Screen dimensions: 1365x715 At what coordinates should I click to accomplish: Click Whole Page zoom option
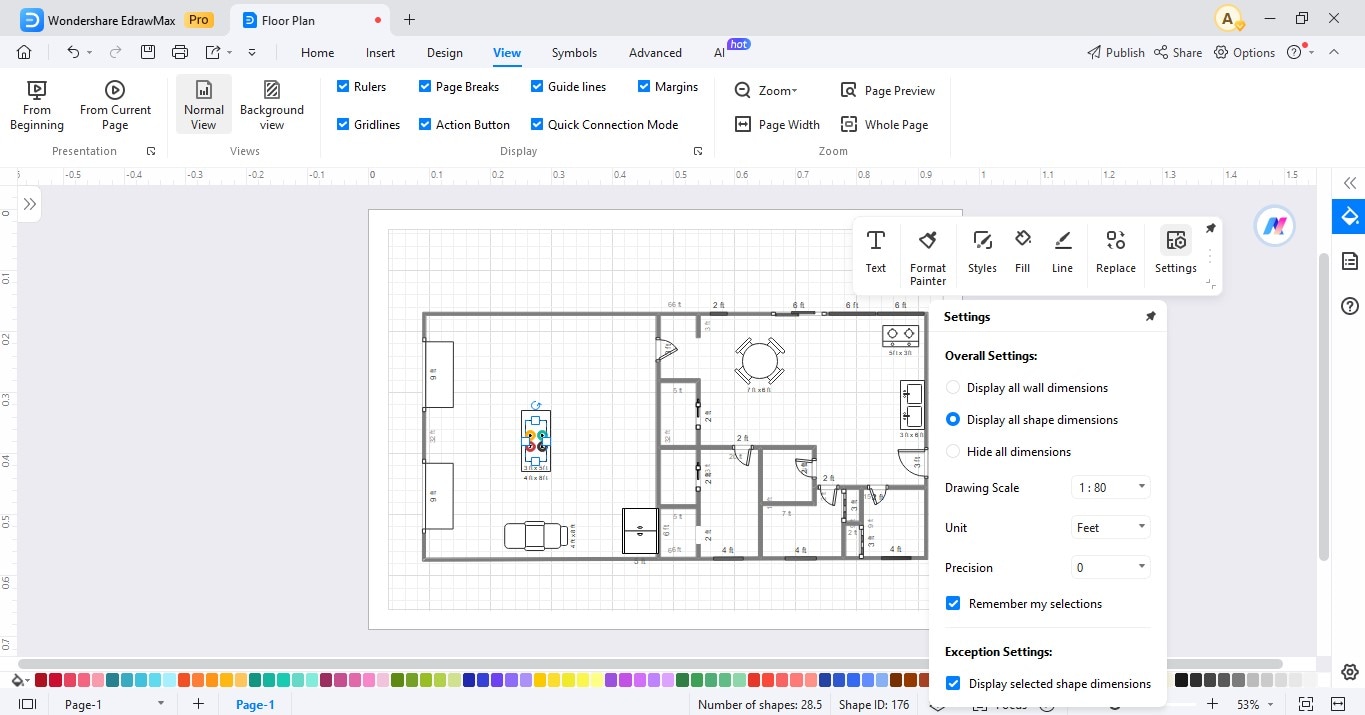pyautogui.click(x=884, y=125)
